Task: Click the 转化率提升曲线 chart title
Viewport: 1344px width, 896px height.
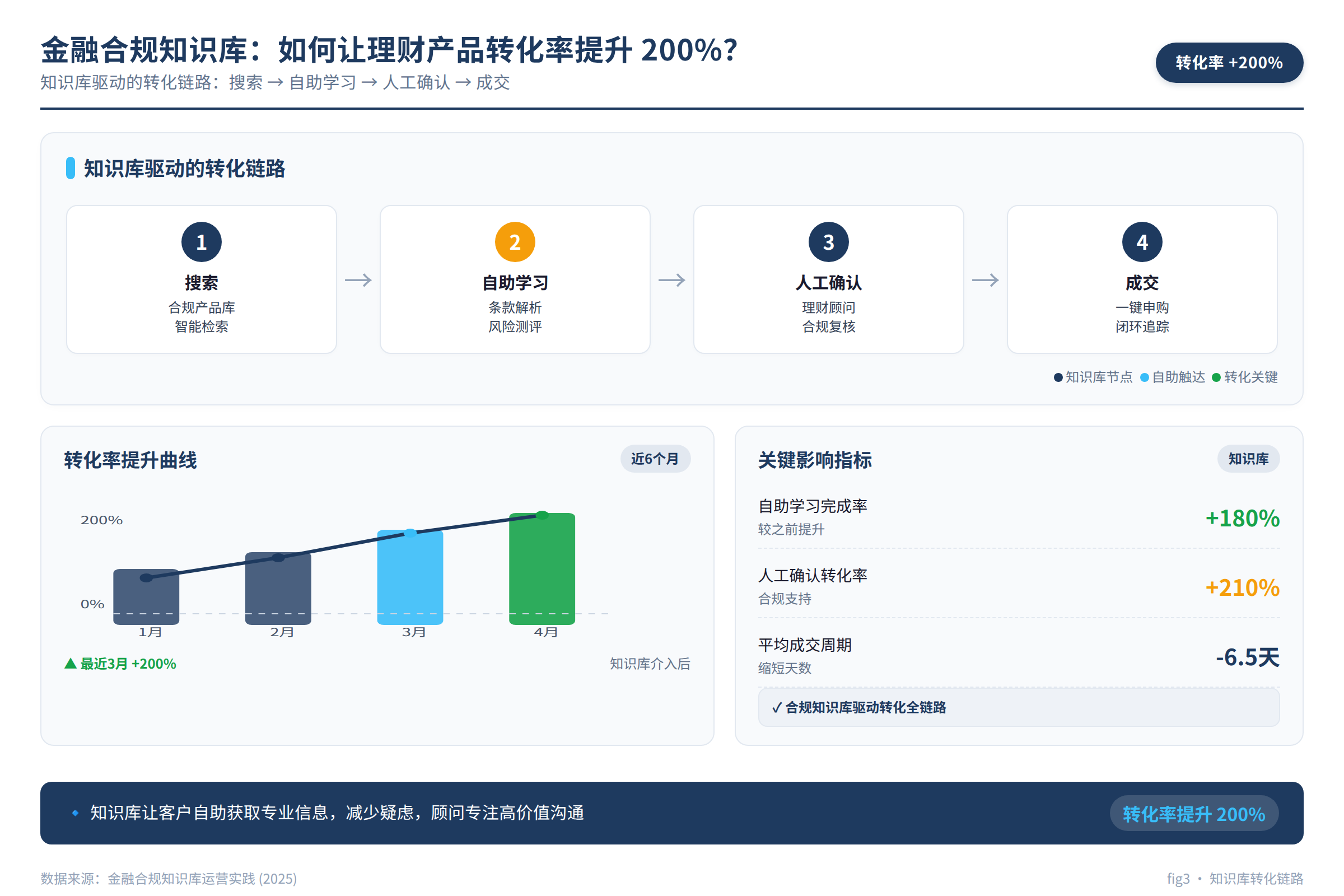Action: pyautogui.click(x=130, y=460)
